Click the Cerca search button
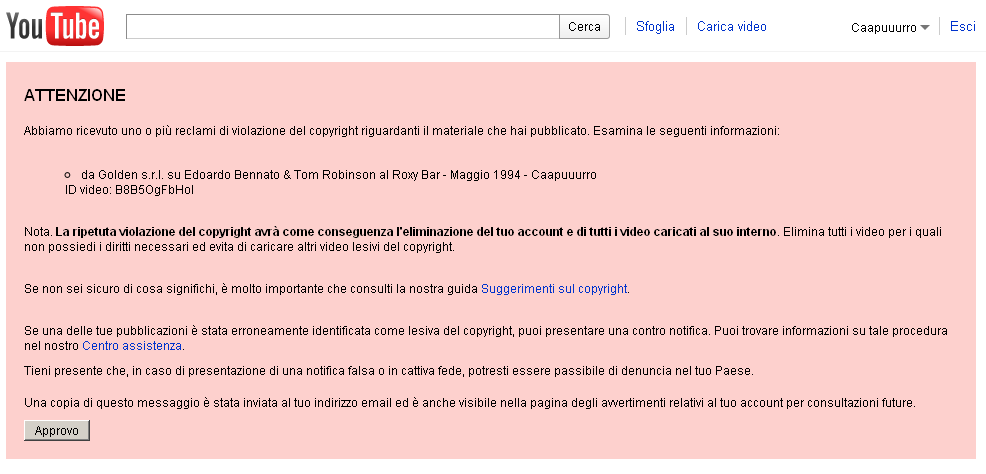986x474 pixels. pyautogui.click(x=584, y=26)
